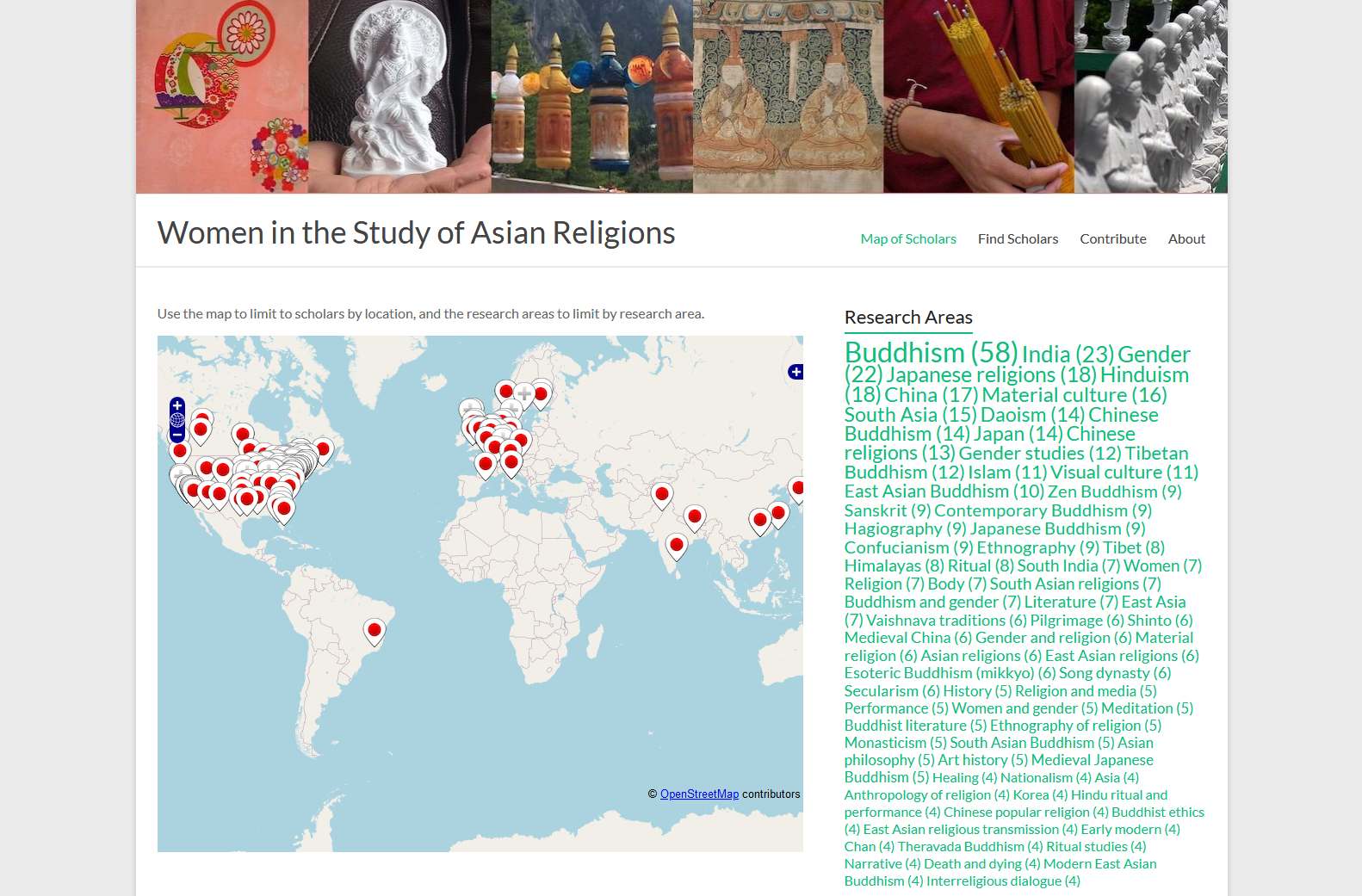Reset map to world extent globe icon
This screenshot has width=1362, height=896.
coord(177,420)
